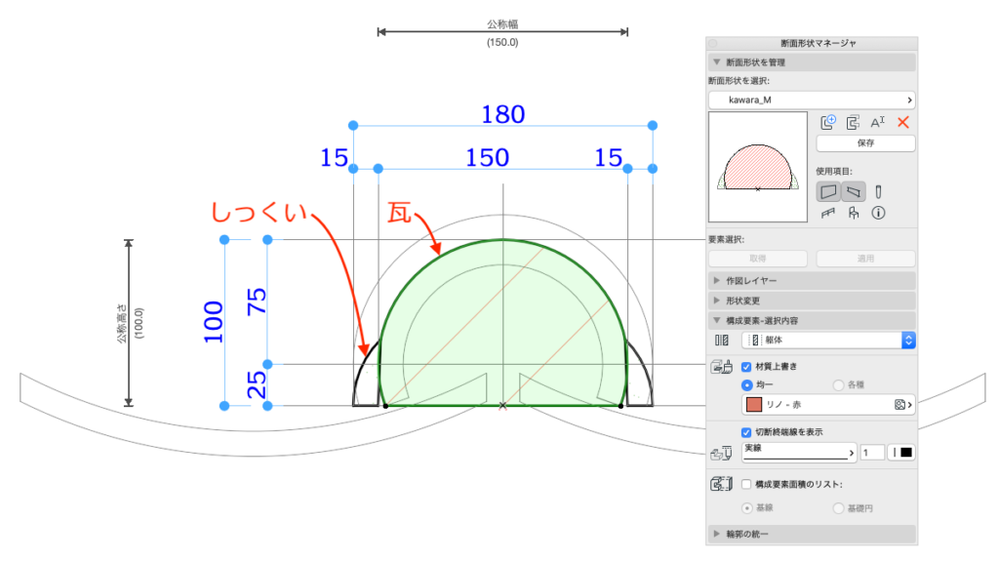Toggle the railing usage icon
The image size is (999, 564).
coord(828,213)
